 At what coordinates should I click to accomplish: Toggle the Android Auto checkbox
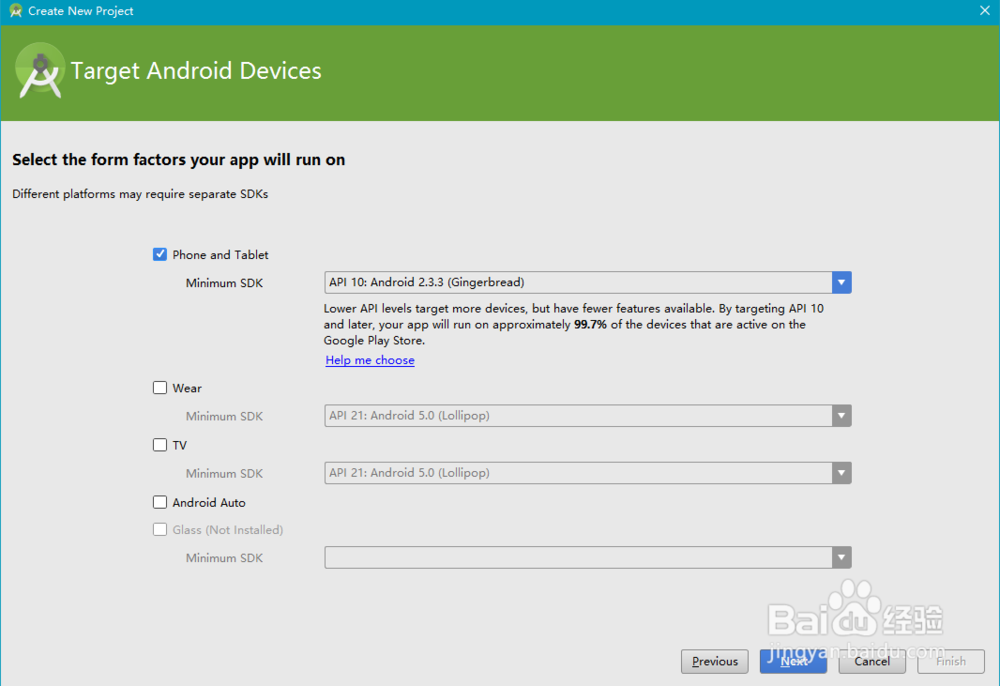(160, 503)
